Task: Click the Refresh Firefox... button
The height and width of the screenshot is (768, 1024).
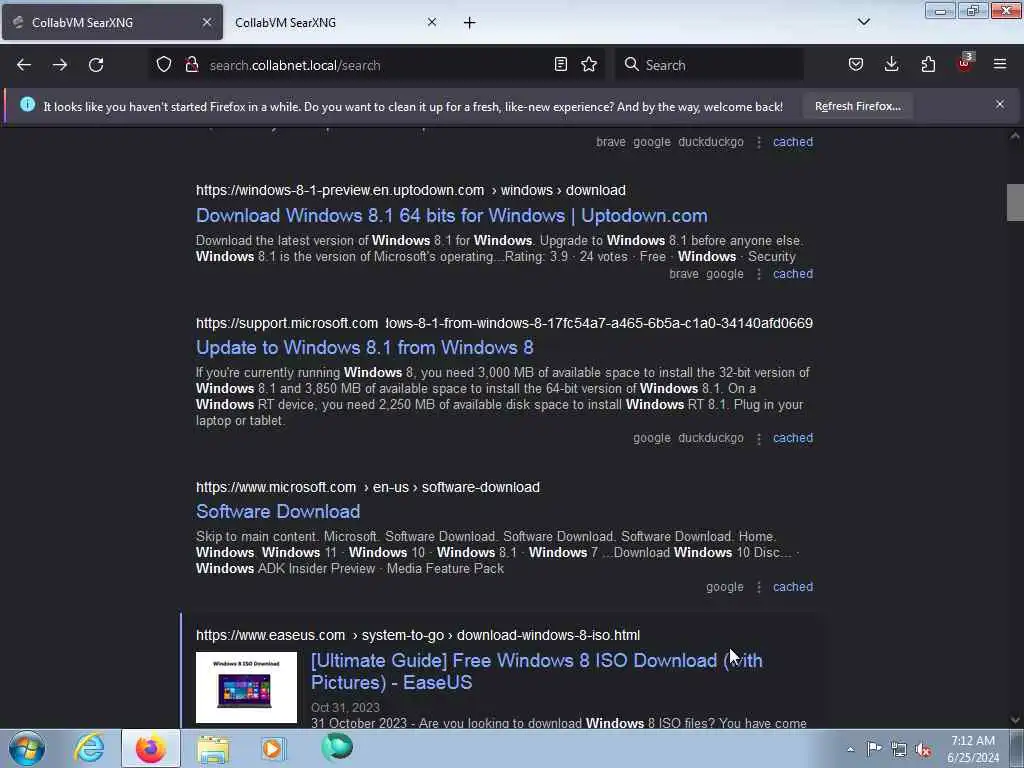Action: coord(857,106)
